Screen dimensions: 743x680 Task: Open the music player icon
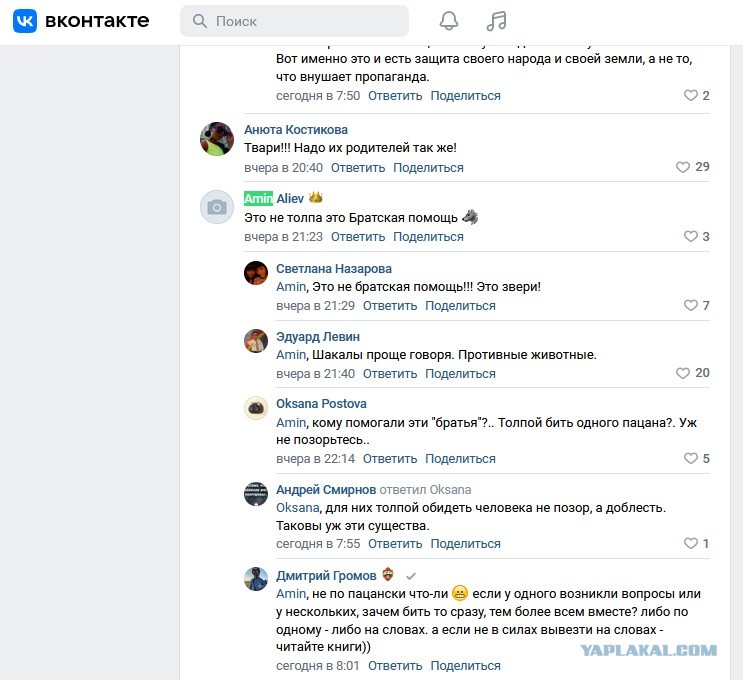pyautogui.click(x=497, y=21)
